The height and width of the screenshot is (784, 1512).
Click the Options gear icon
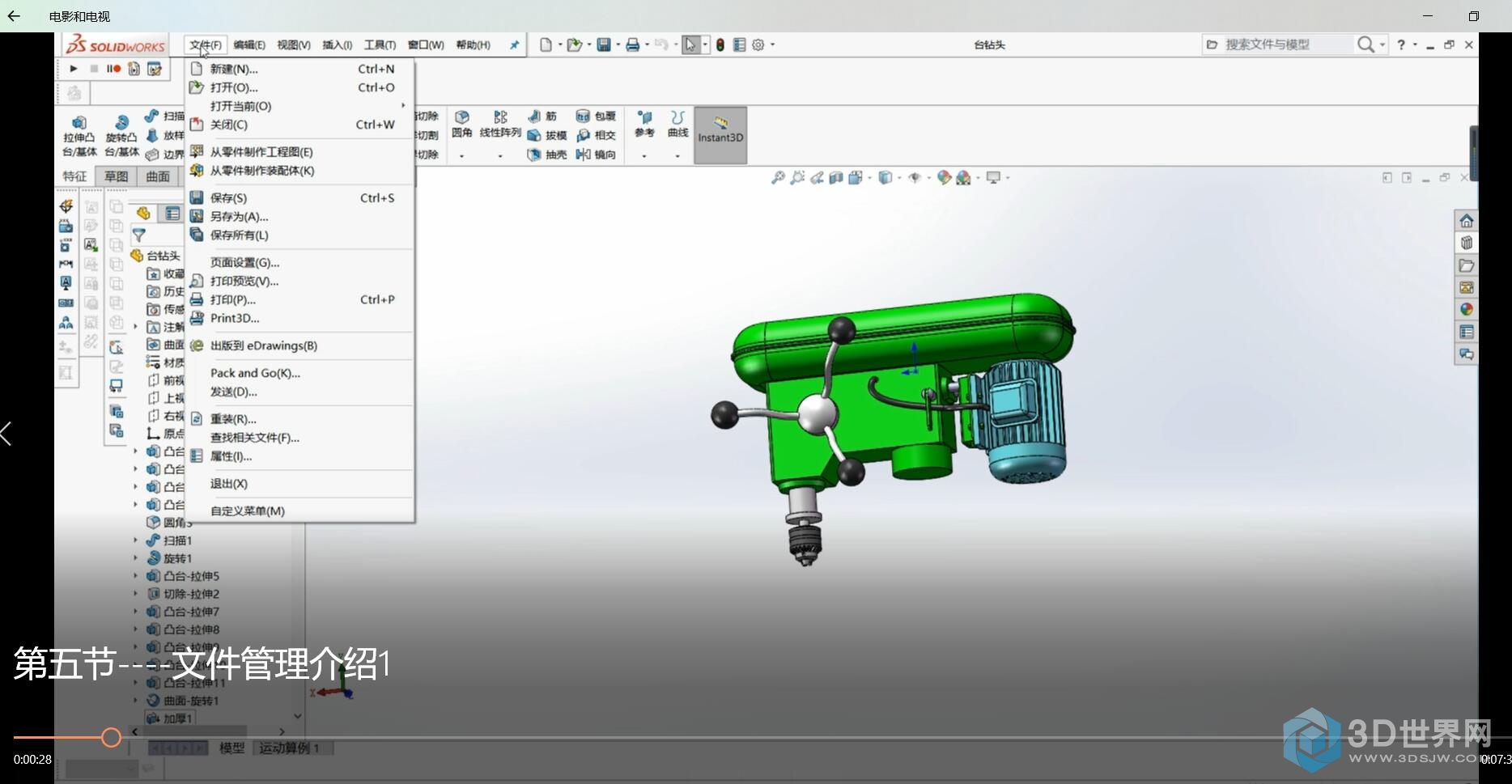point(758,44)
